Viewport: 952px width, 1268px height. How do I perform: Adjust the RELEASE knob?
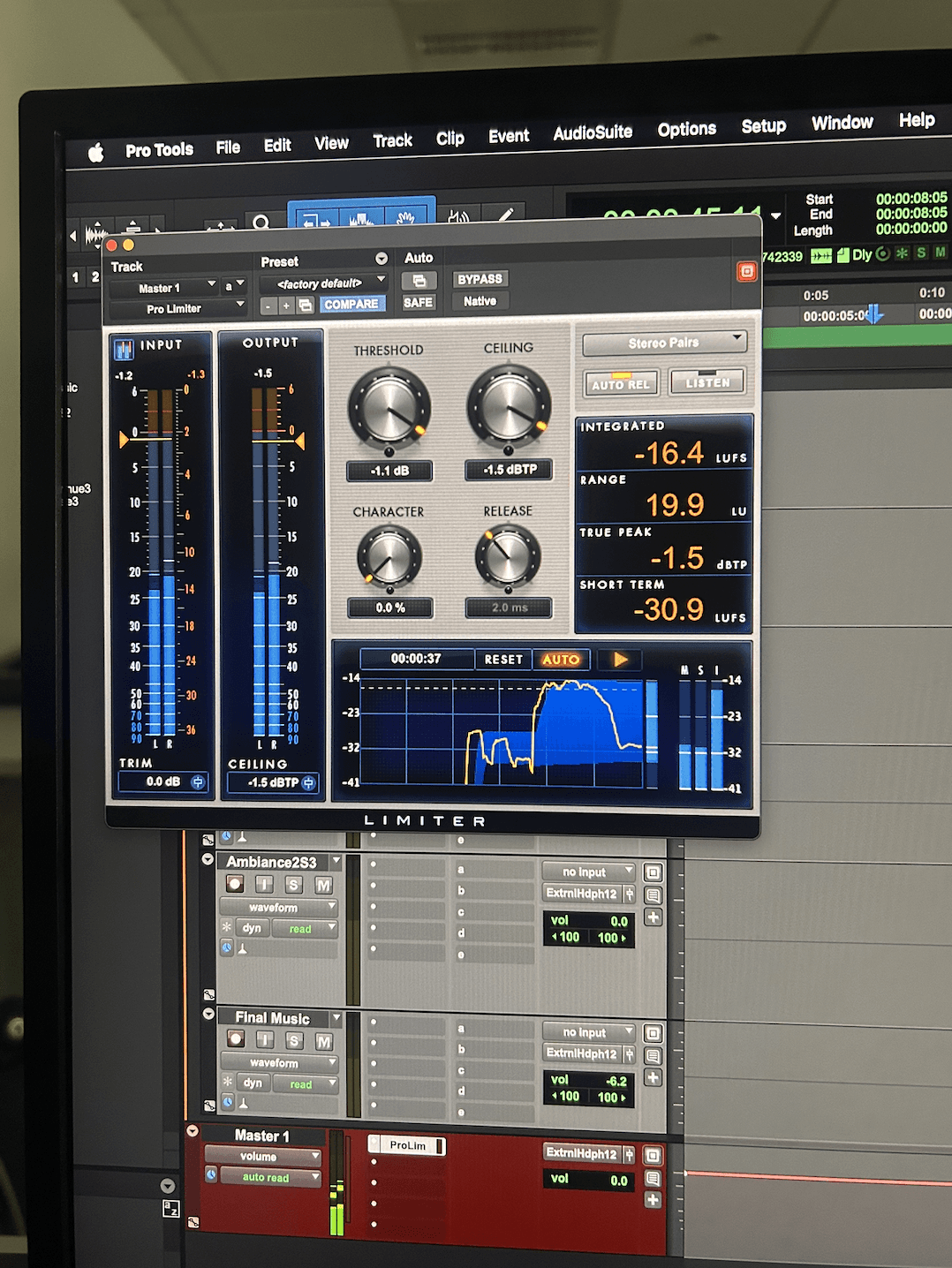coord(508,557)
